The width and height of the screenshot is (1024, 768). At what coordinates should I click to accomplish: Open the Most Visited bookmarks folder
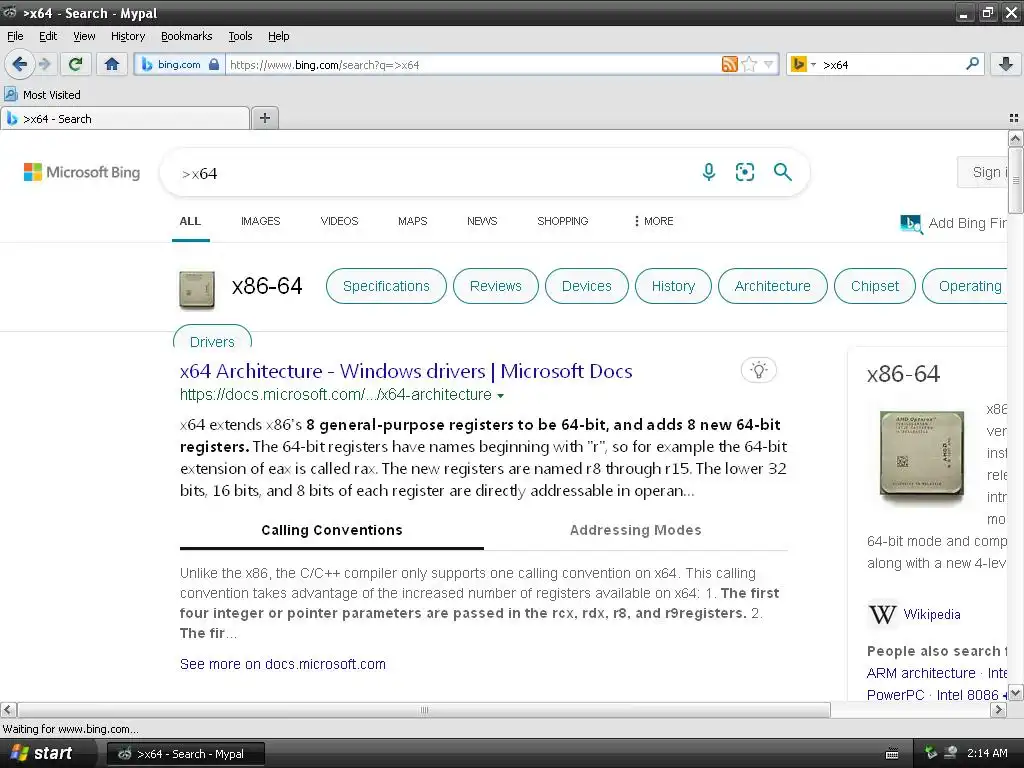[x=43, y=95]
